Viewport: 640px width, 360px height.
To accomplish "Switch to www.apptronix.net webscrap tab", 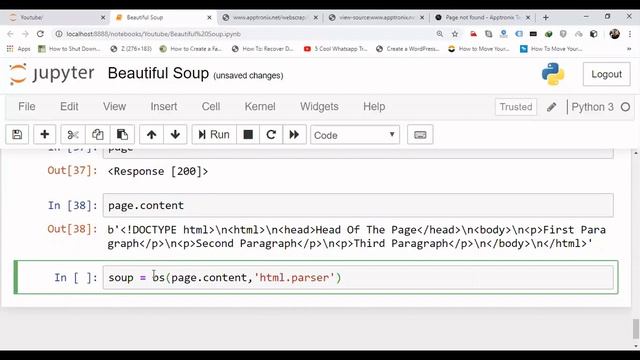I will click(270, 18).
